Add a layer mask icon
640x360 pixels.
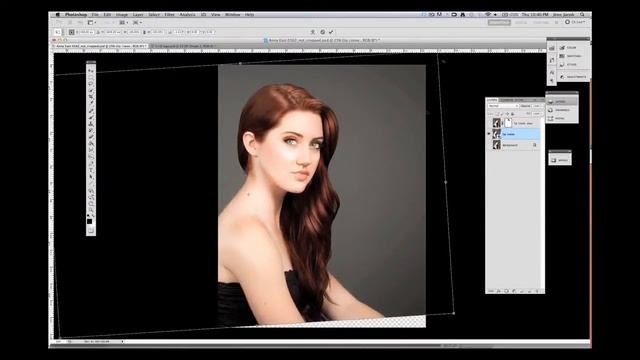coord(506,291)
